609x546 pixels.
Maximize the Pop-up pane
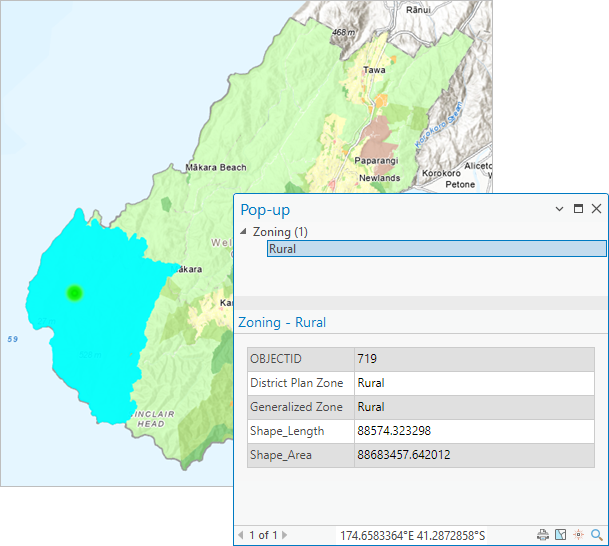click(578, 209)
